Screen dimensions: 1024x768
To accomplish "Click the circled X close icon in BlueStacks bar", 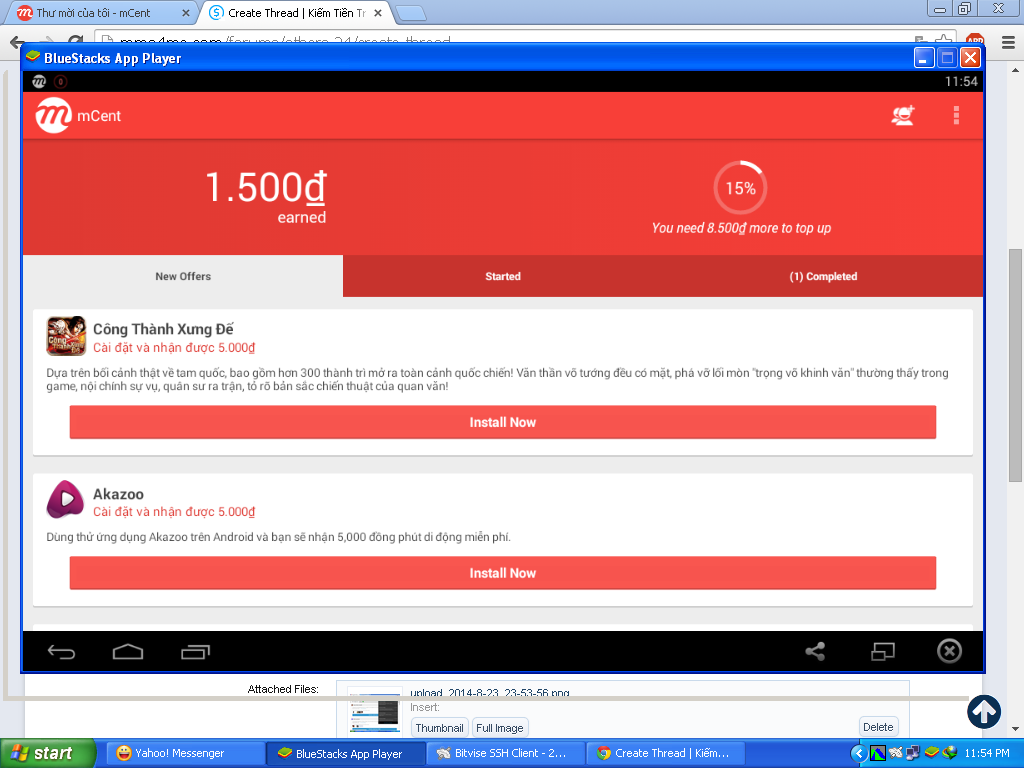I will pyautogui.click(x=950, y=651).
